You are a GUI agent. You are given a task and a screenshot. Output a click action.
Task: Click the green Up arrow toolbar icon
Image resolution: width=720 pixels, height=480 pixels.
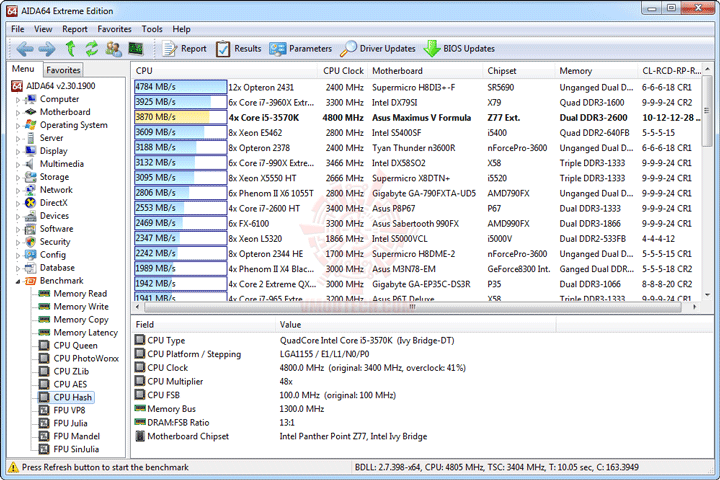click(70, 48)
